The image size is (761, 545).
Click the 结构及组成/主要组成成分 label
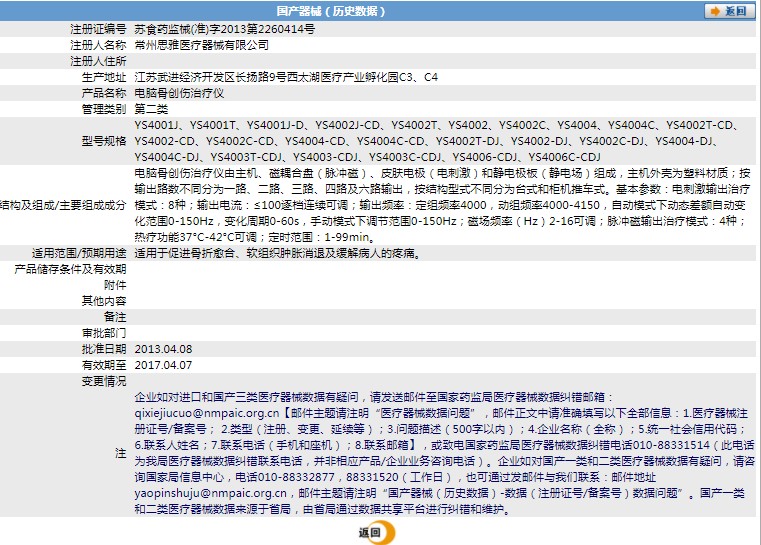click(63, 205)
